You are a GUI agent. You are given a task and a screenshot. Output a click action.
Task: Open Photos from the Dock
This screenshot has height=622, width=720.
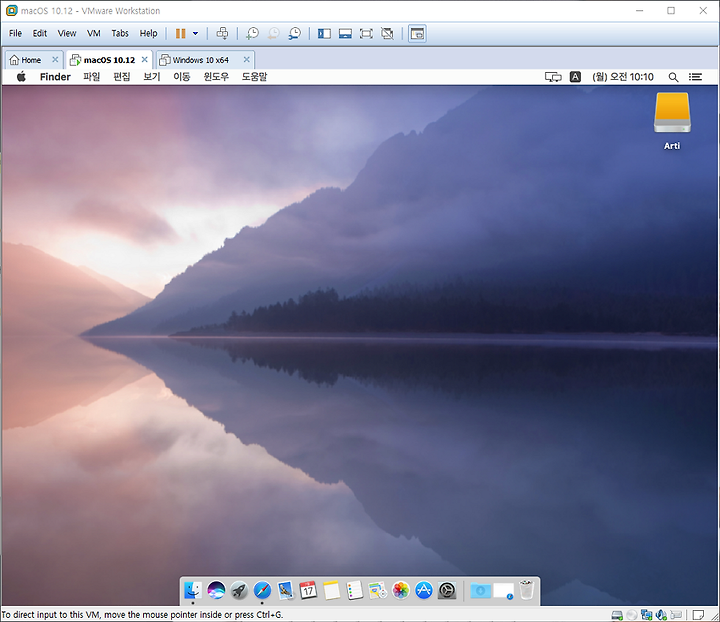coord(400,590)
